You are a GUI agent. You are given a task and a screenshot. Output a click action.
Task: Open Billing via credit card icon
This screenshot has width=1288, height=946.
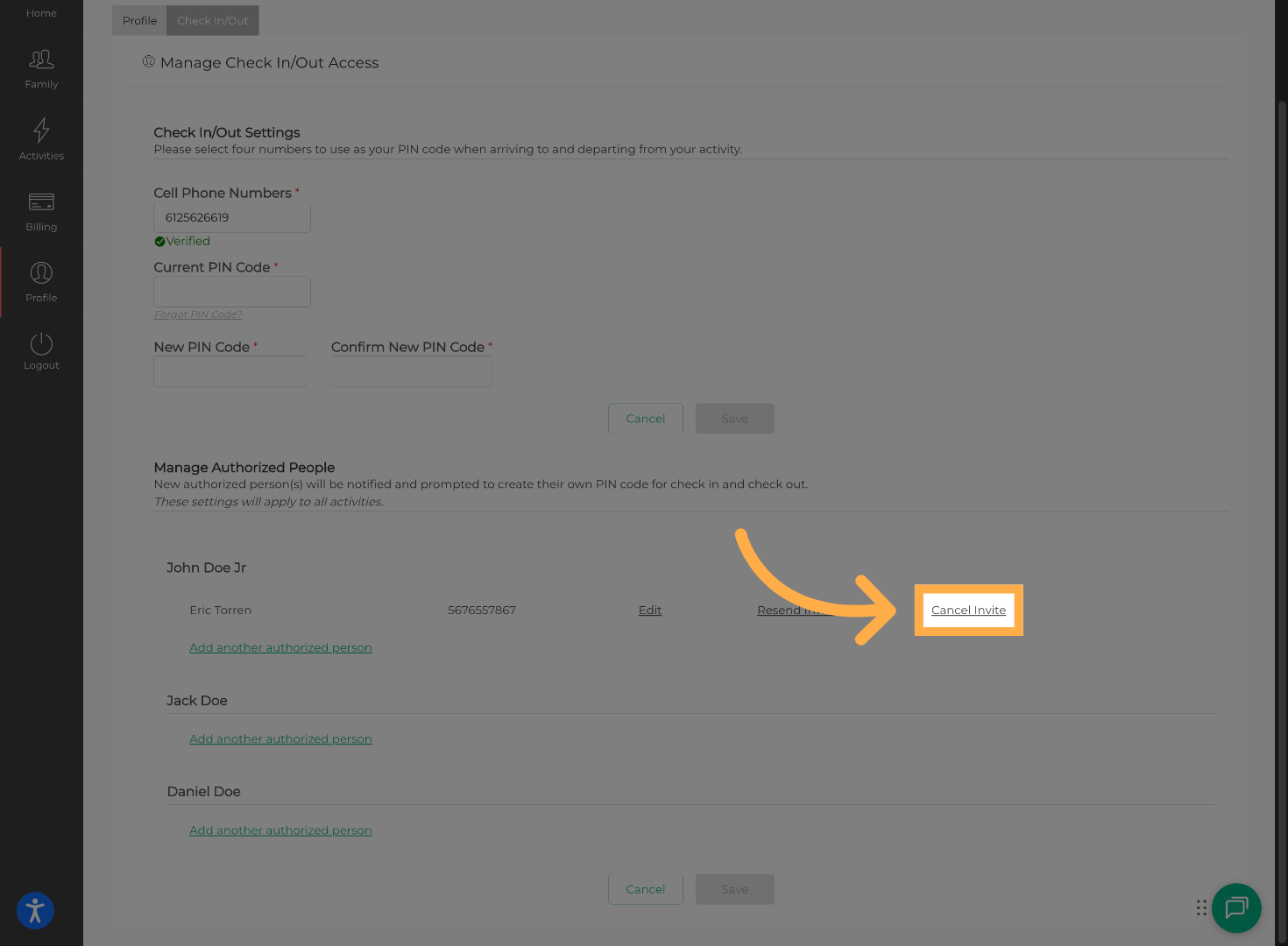[x=41, y=202]
